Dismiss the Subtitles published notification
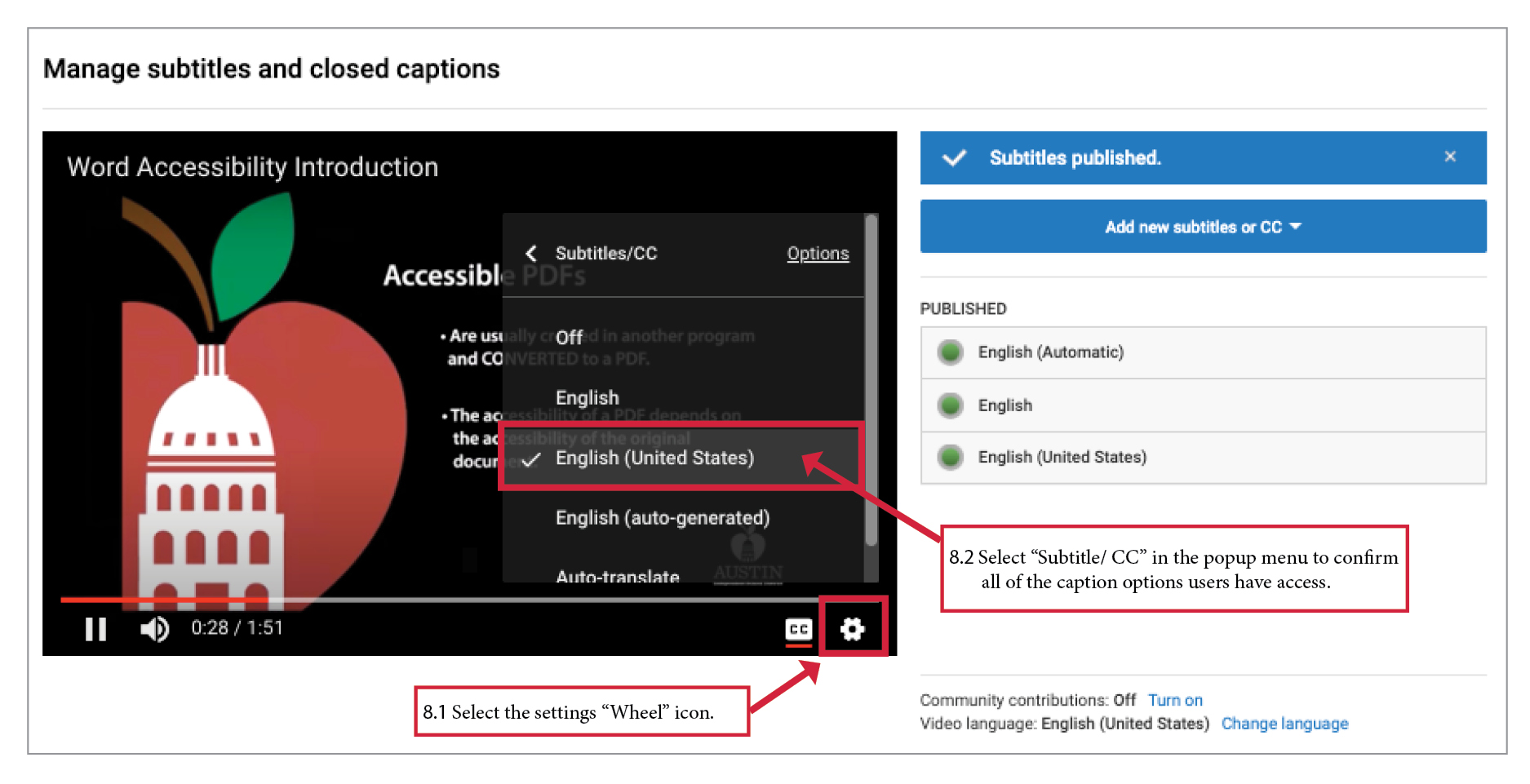Image resolution: width=1530 pixels, height=784 pixels. point(1449,157)
